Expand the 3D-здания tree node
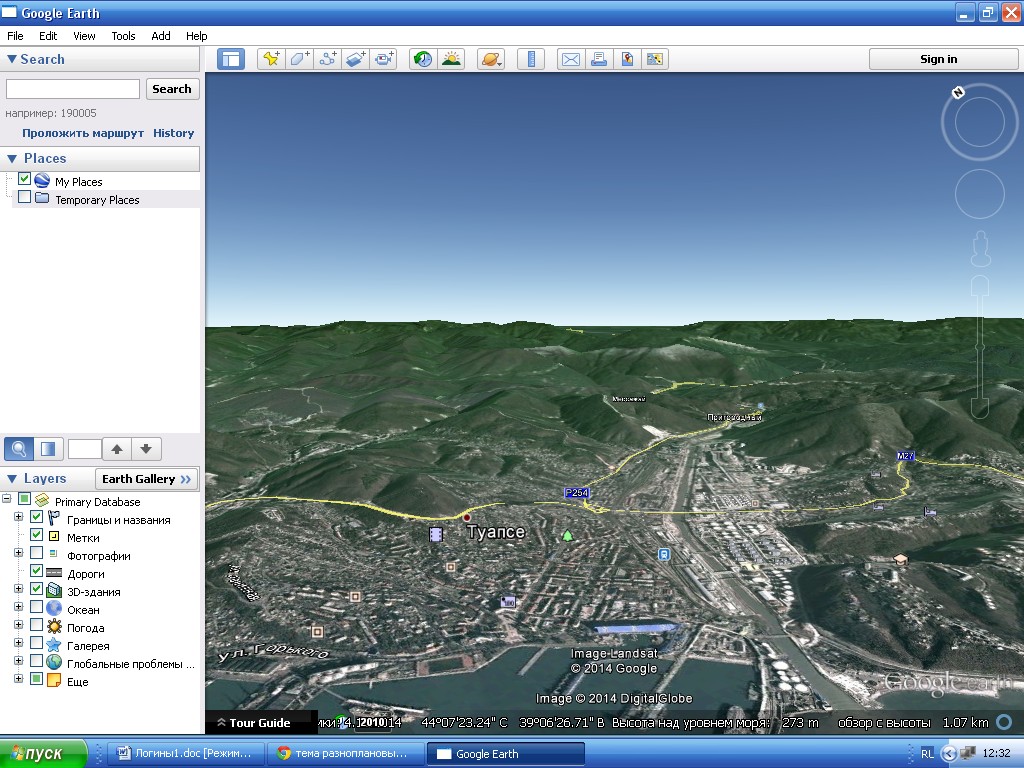The image size is (1024, 768). pos(18,588)
